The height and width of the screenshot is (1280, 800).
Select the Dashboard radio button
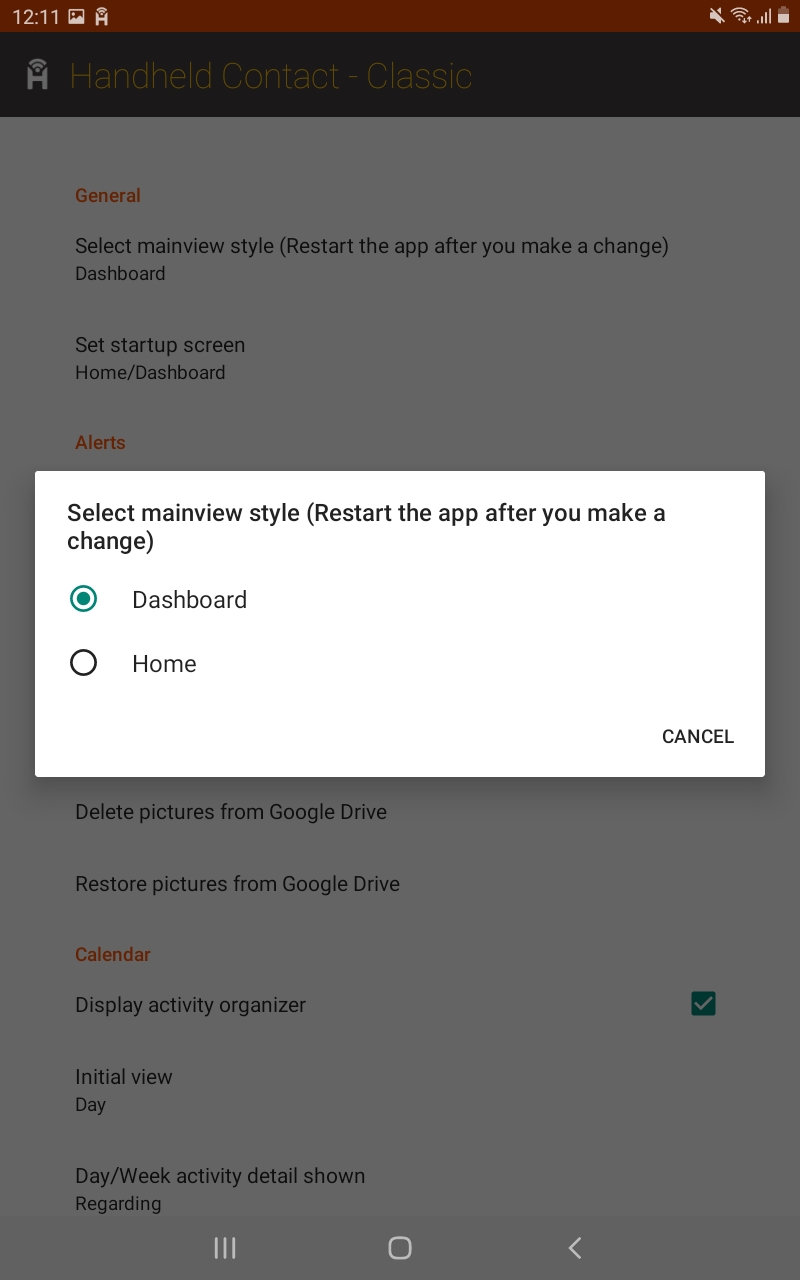point(84,599)
